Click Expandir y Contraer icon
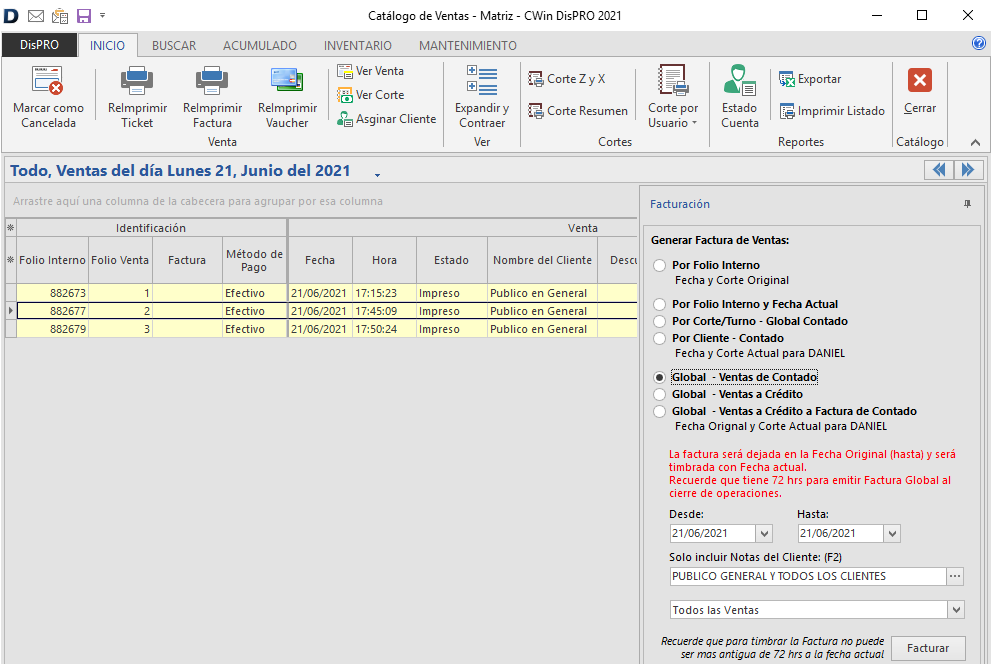The height and width of the screenshot is (664, 992). point(482,80)
